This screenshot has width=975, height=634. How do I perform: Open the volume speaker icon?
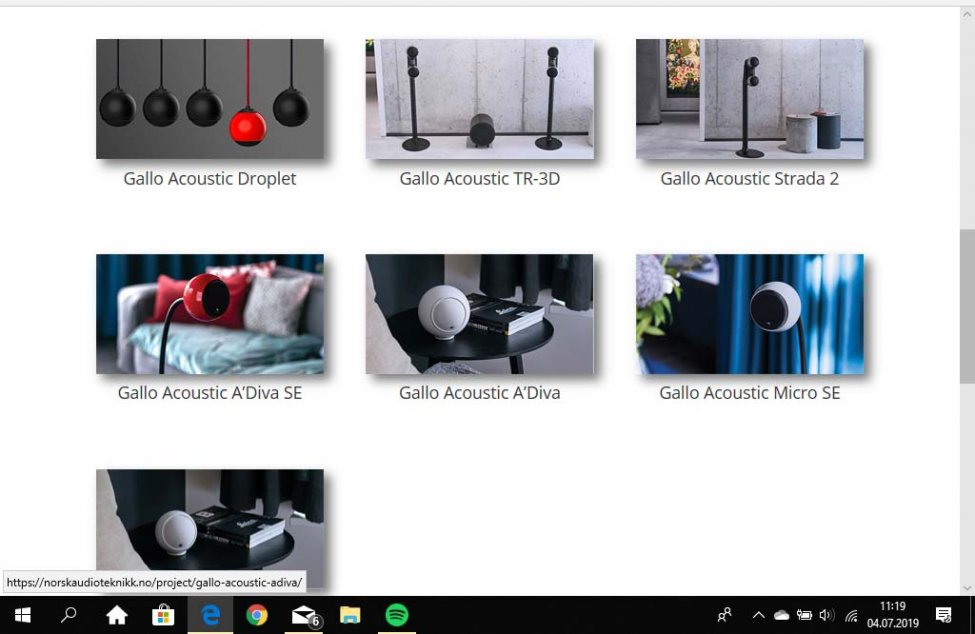[826, 615]
